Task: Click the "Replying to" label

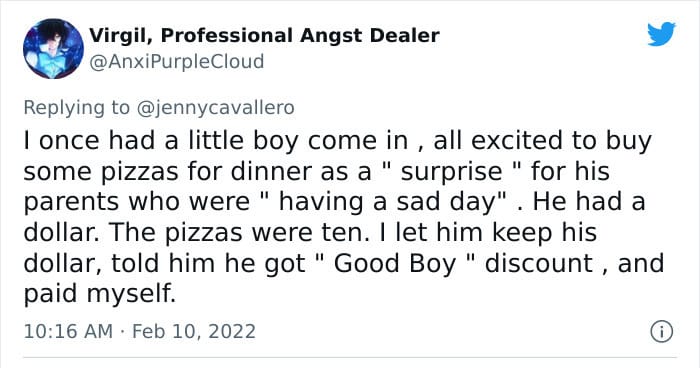Action: click(x=76, y=108)
